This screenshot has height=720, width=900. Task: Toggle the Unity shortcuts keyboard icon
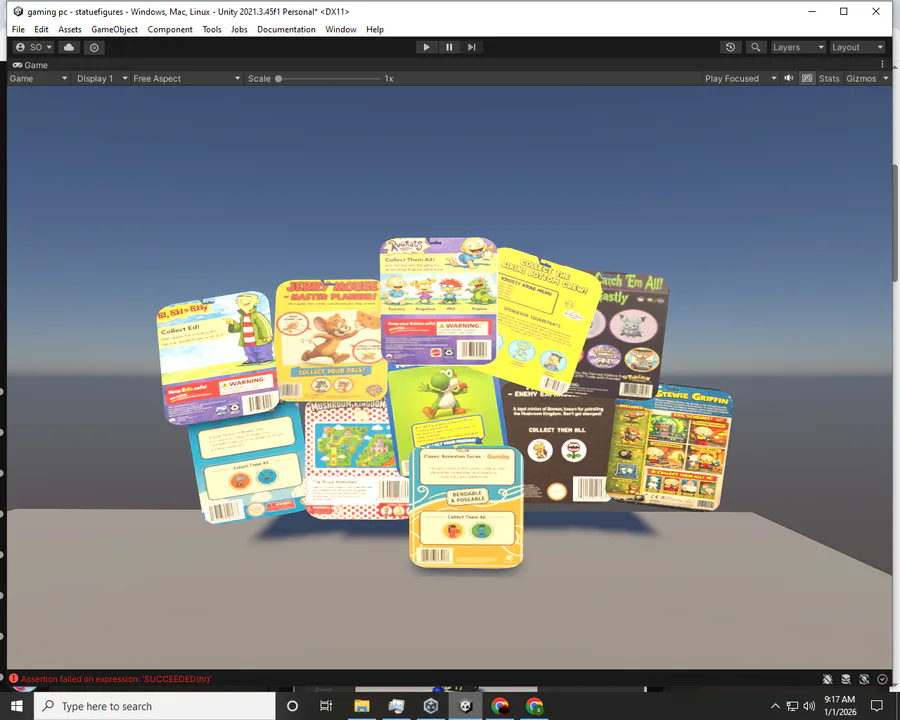pos(807,78)
